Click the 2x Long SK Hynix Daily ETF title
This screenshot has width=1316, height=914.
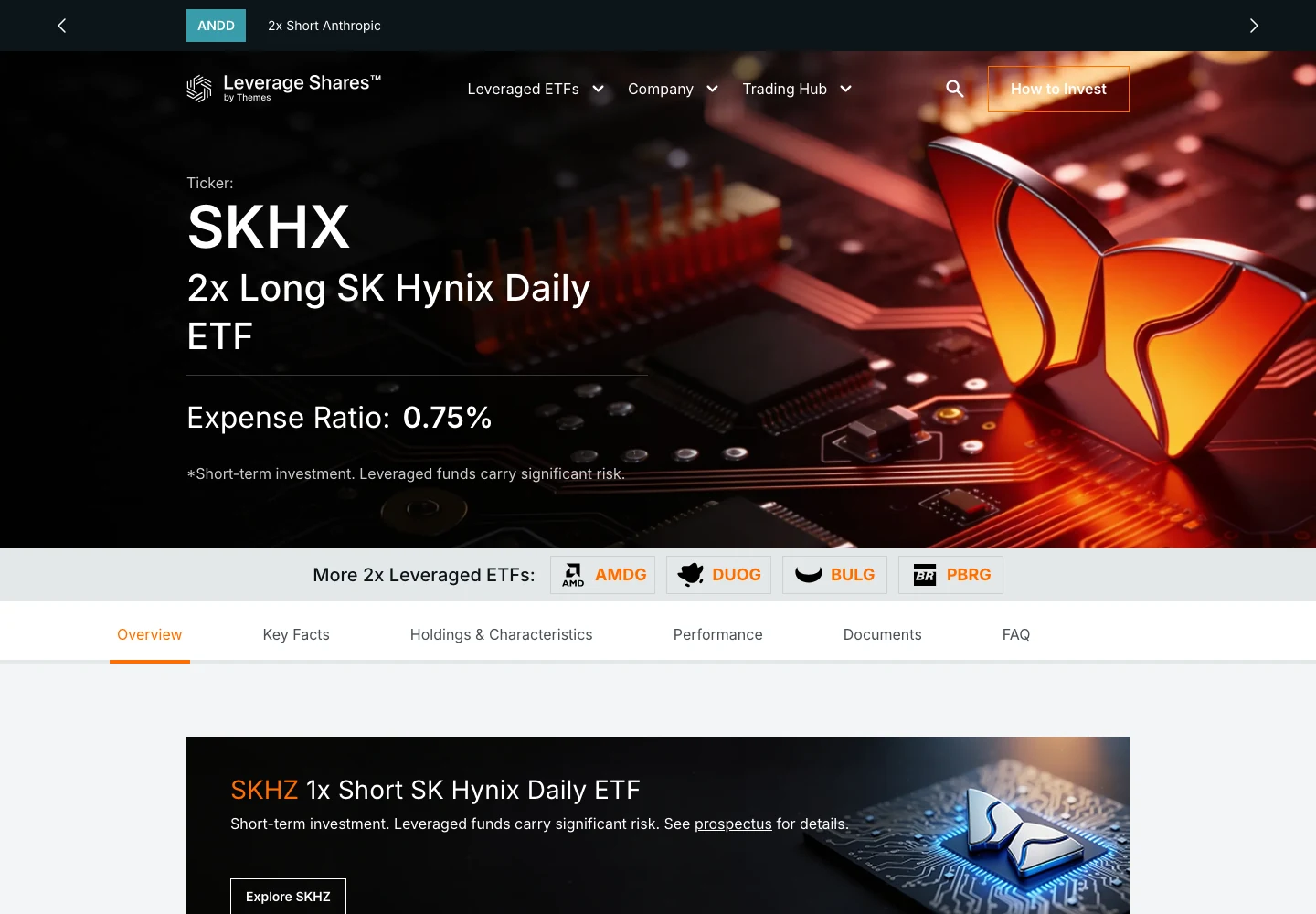click(388, 312)
